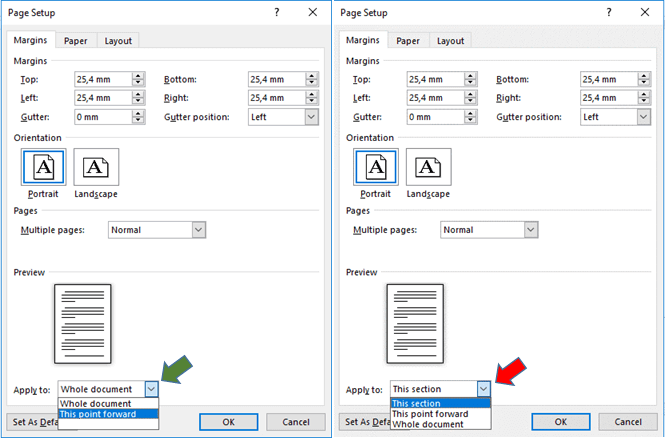The width and height of the screenshot is (665, 438).
Task: Click Set As Default in right dialog
Action: (365, 422)
